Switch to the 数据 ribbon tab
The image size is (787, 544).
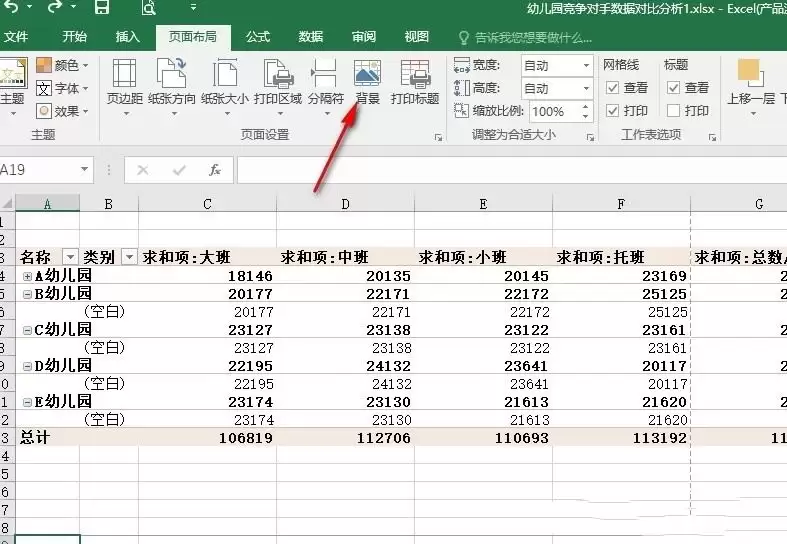coord(311,37)
